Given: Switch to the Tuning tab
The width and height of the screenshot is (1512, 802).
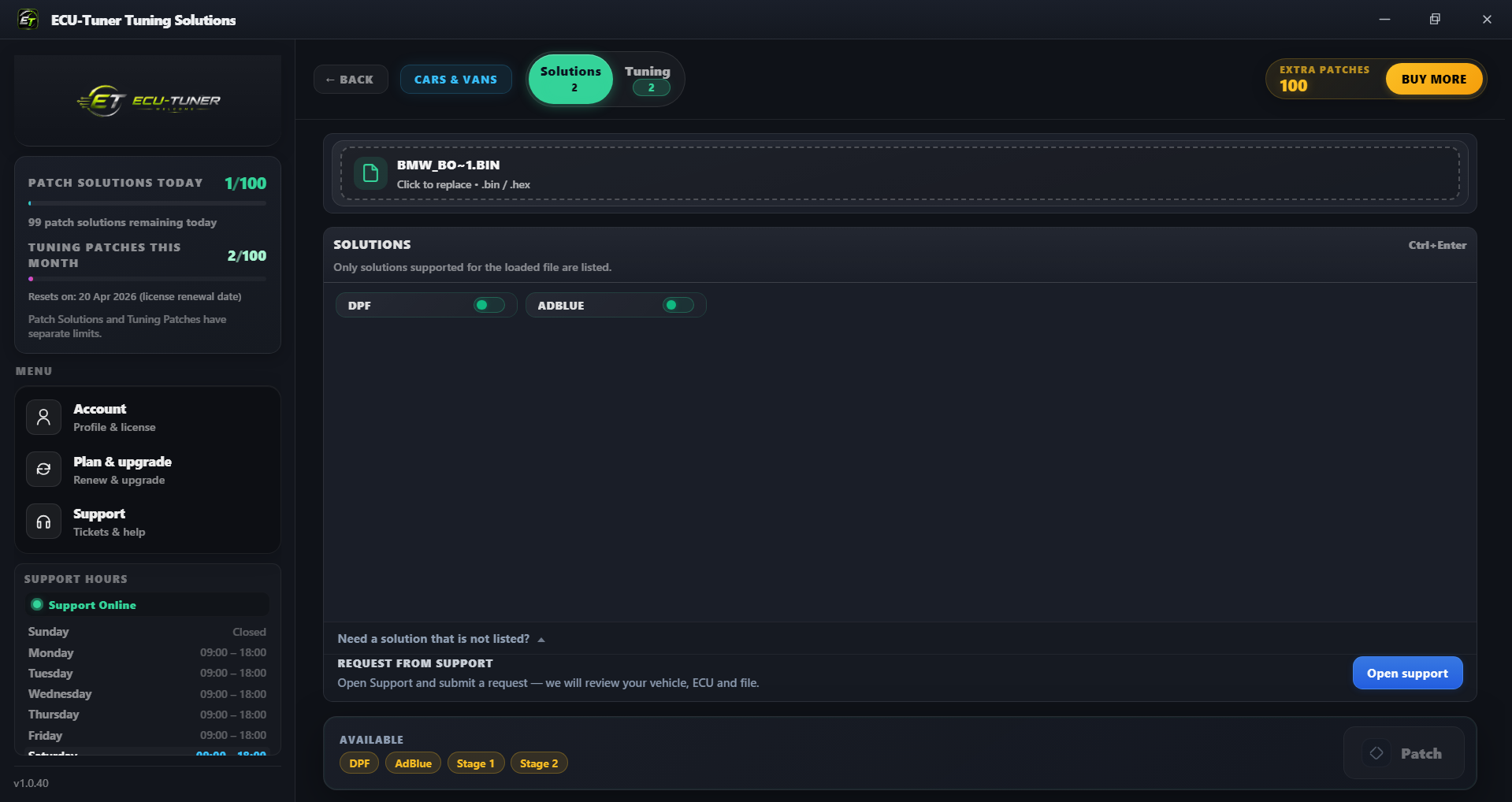Looking at the screenshot, I should coord(648,79).
